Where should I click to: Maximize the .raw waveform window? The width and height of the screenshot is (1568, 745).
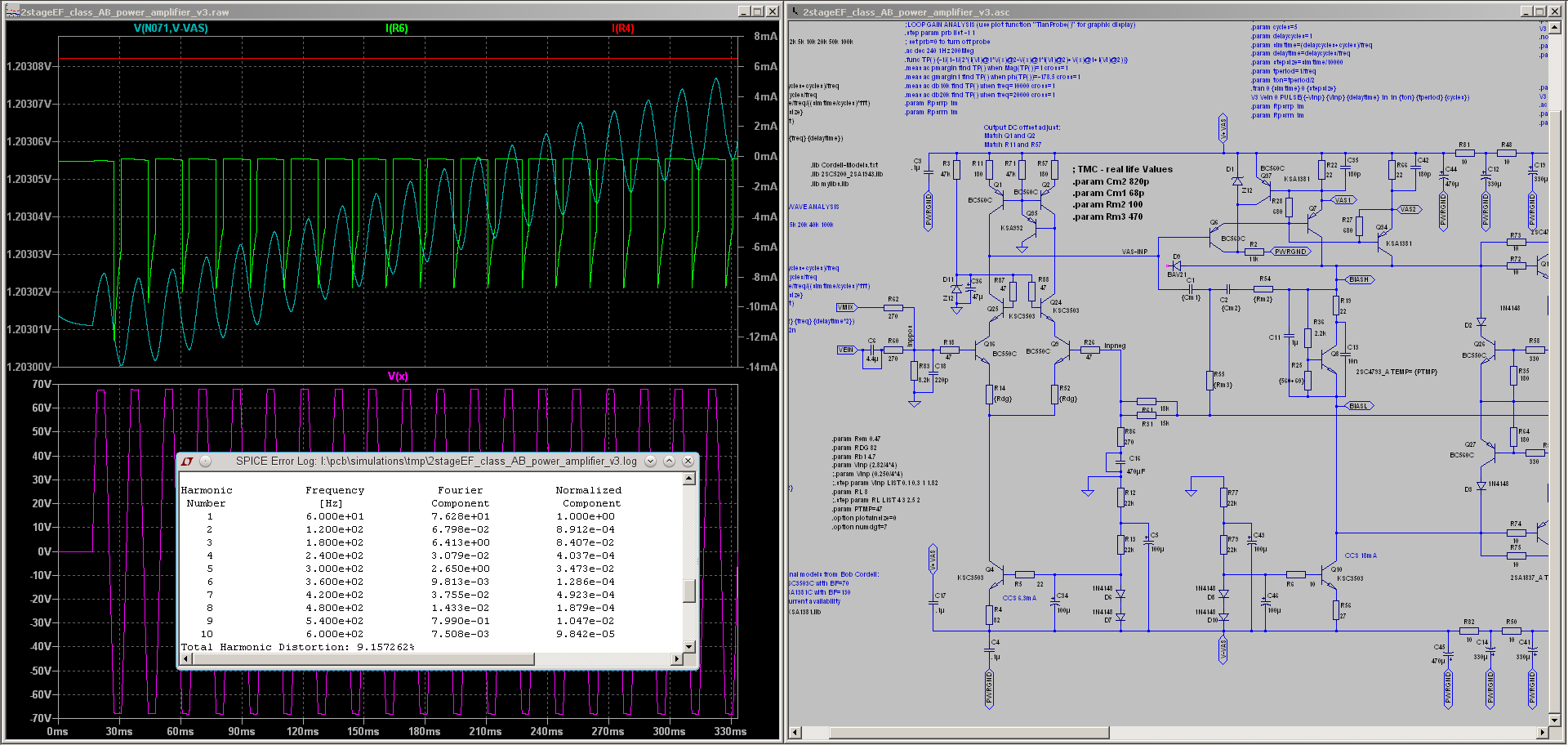point(757,11)
